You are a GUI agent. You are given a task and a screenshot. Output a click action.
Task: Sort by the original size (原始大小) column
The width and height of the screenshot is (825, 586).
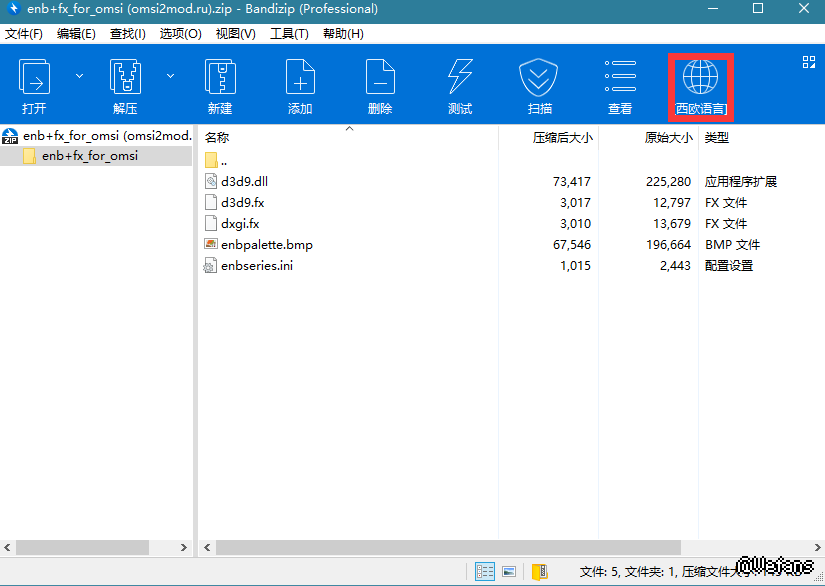pos(668,138)
